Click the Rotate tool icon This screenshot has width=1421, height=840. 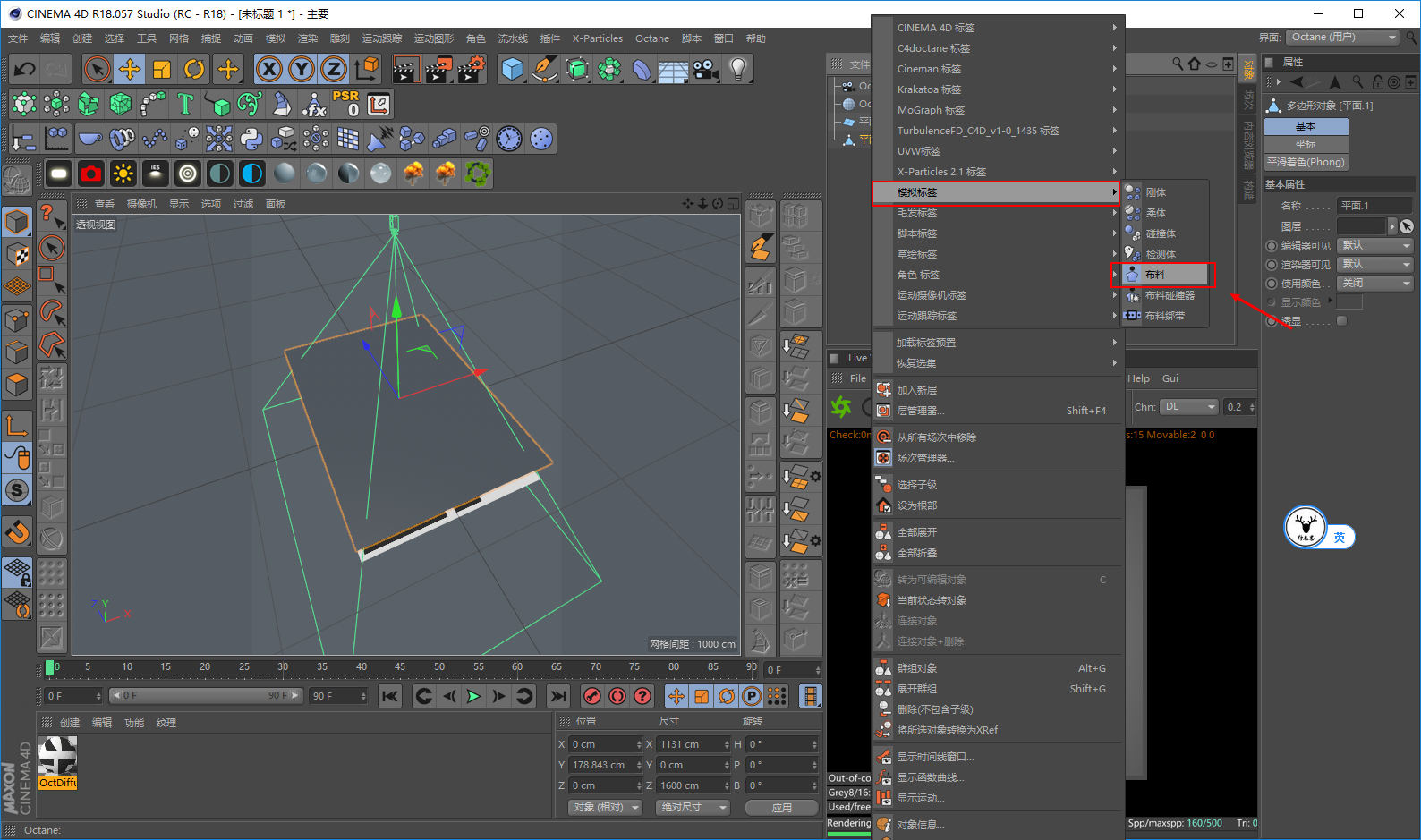(194, 69)
